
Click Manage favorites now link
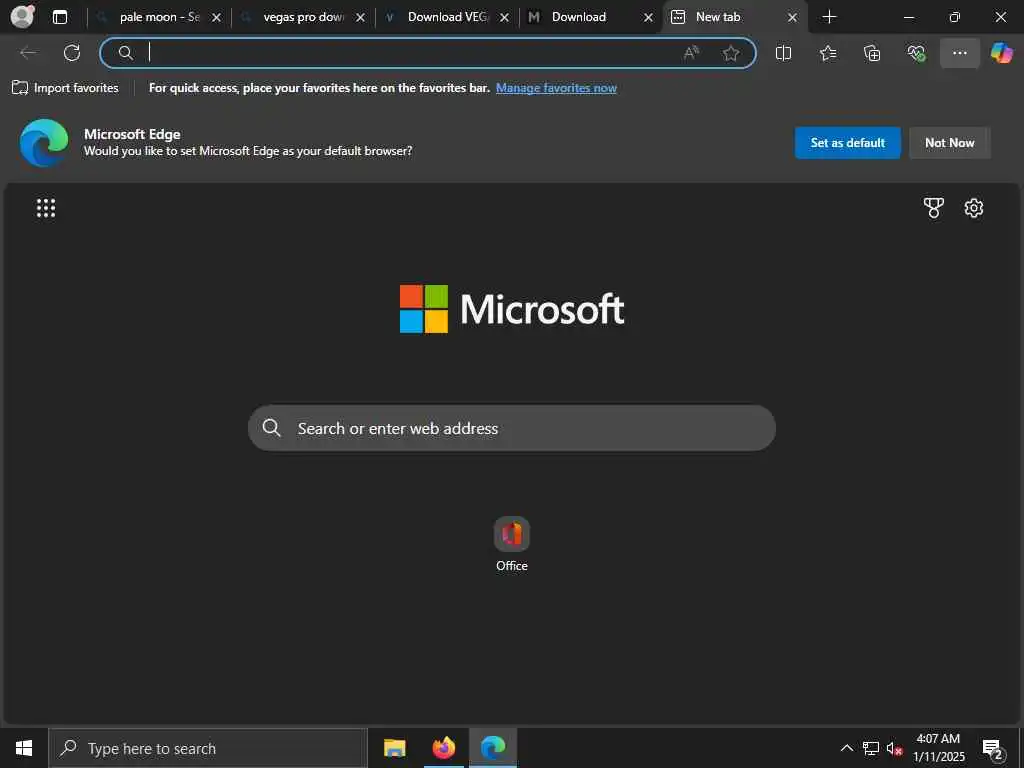556,88
